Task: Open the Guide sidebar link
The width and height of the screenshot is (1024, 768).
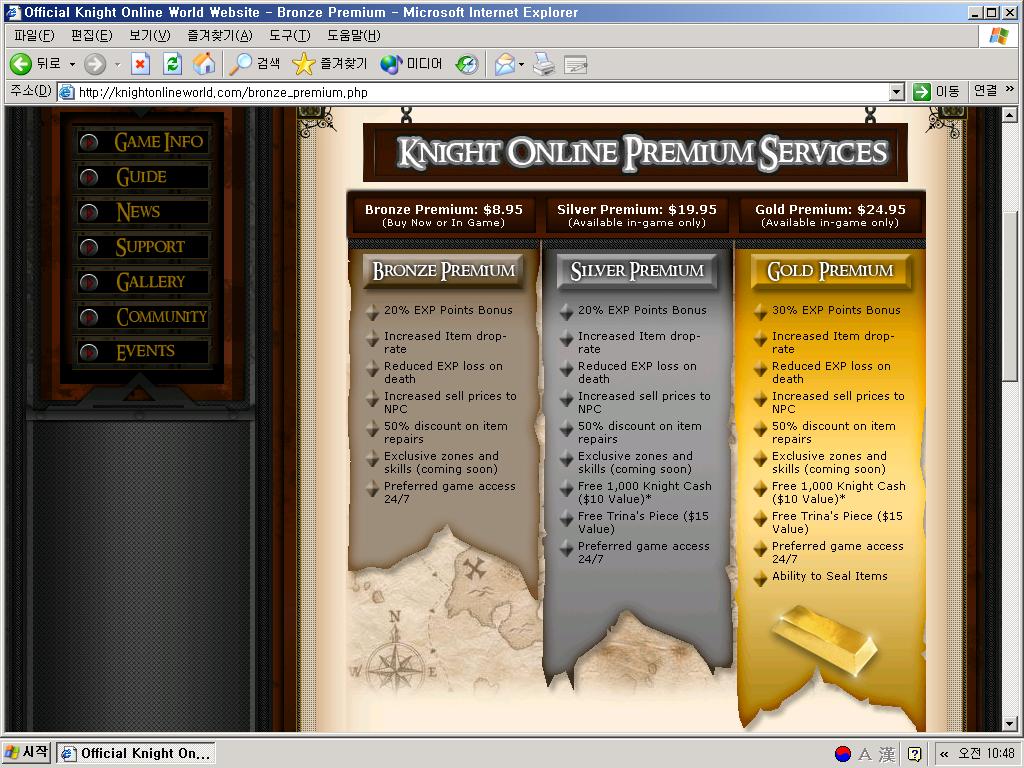Action: point(142,176)
